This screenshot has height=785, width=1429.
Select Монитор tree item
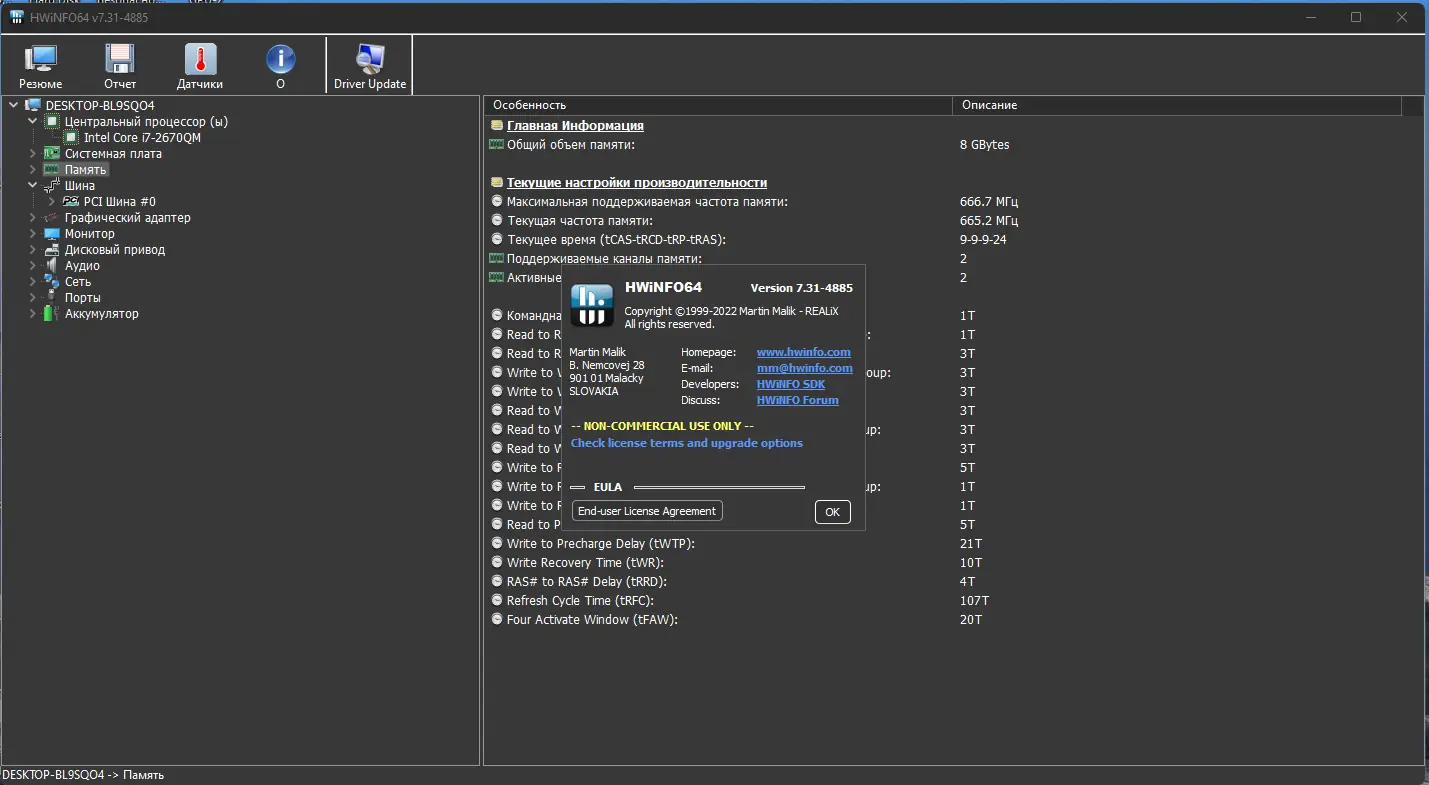(x=90, y=233)
